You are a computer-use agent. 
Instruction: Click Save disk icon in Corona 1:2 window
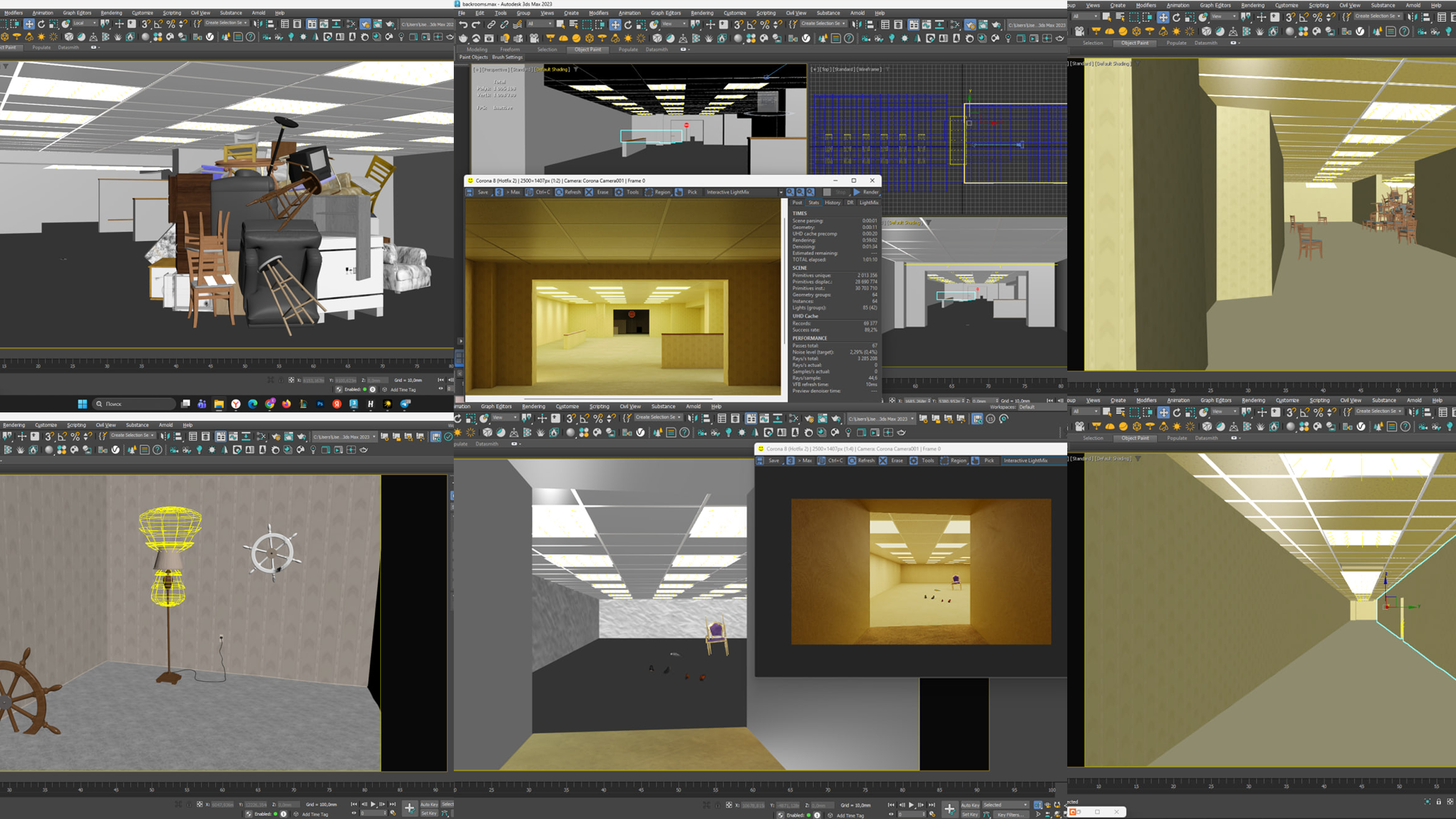pyautogui.click(x=470, y=192)
